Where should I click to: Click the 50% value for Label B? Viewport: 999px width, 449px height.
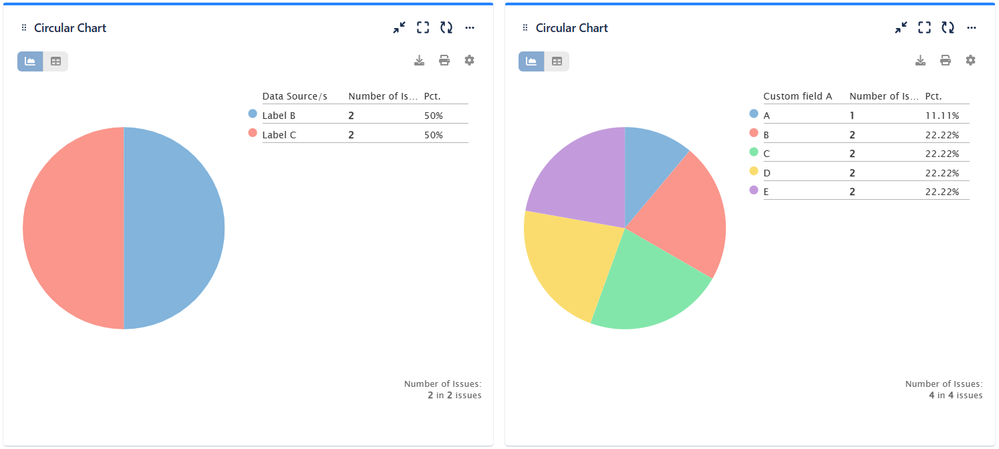coord(433,116)
